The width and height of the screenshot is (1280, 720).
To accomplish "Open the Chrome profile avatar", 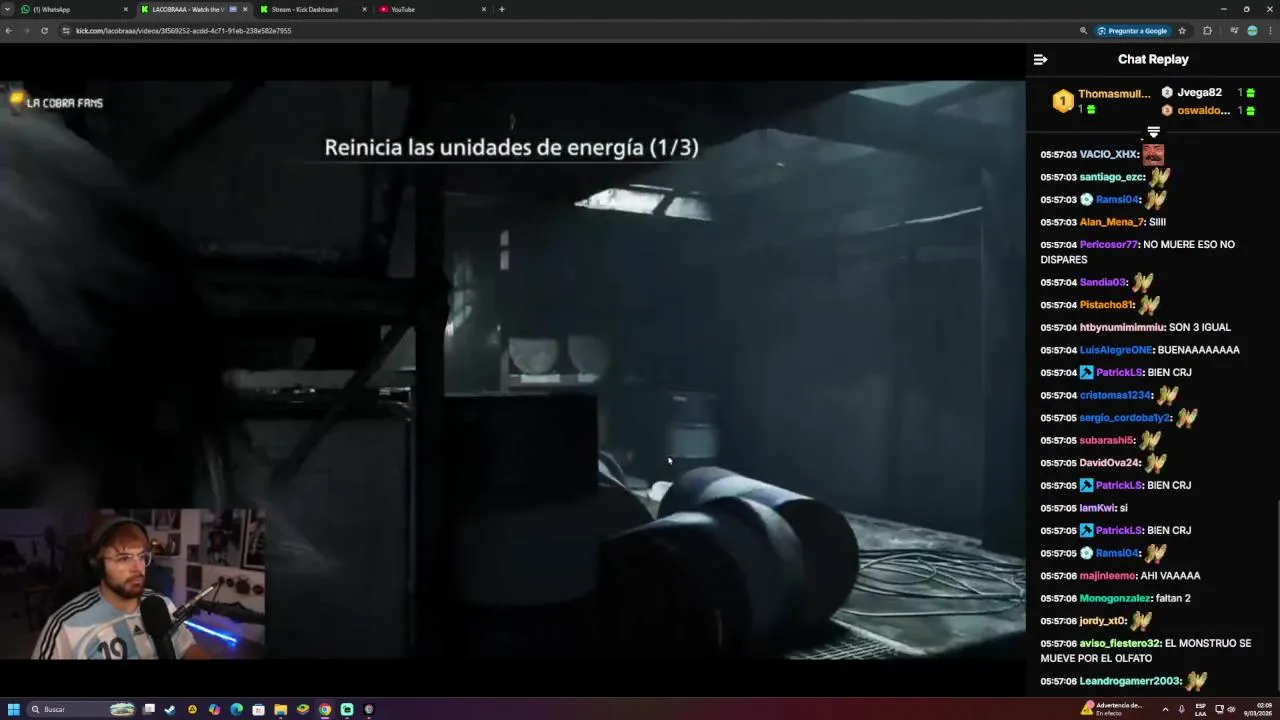I will (1252, 31).
